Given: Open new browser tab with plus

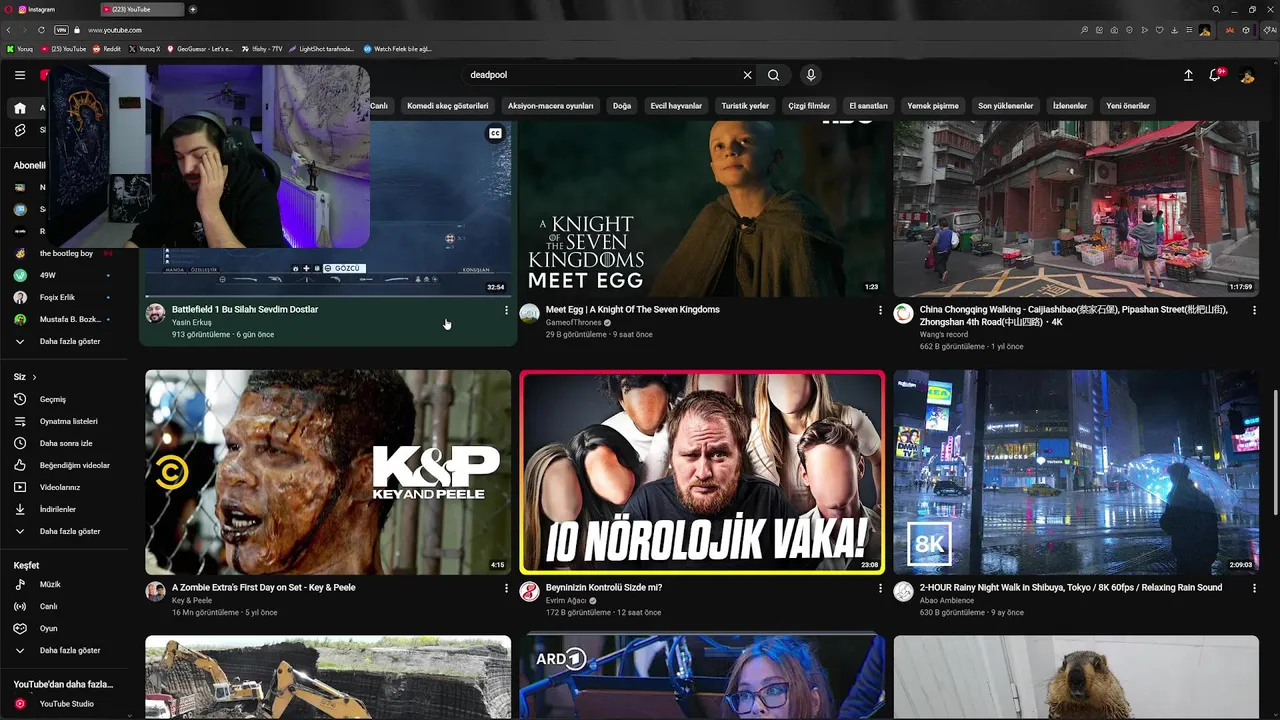Looking at the screenshot, I should coord(193,9).
